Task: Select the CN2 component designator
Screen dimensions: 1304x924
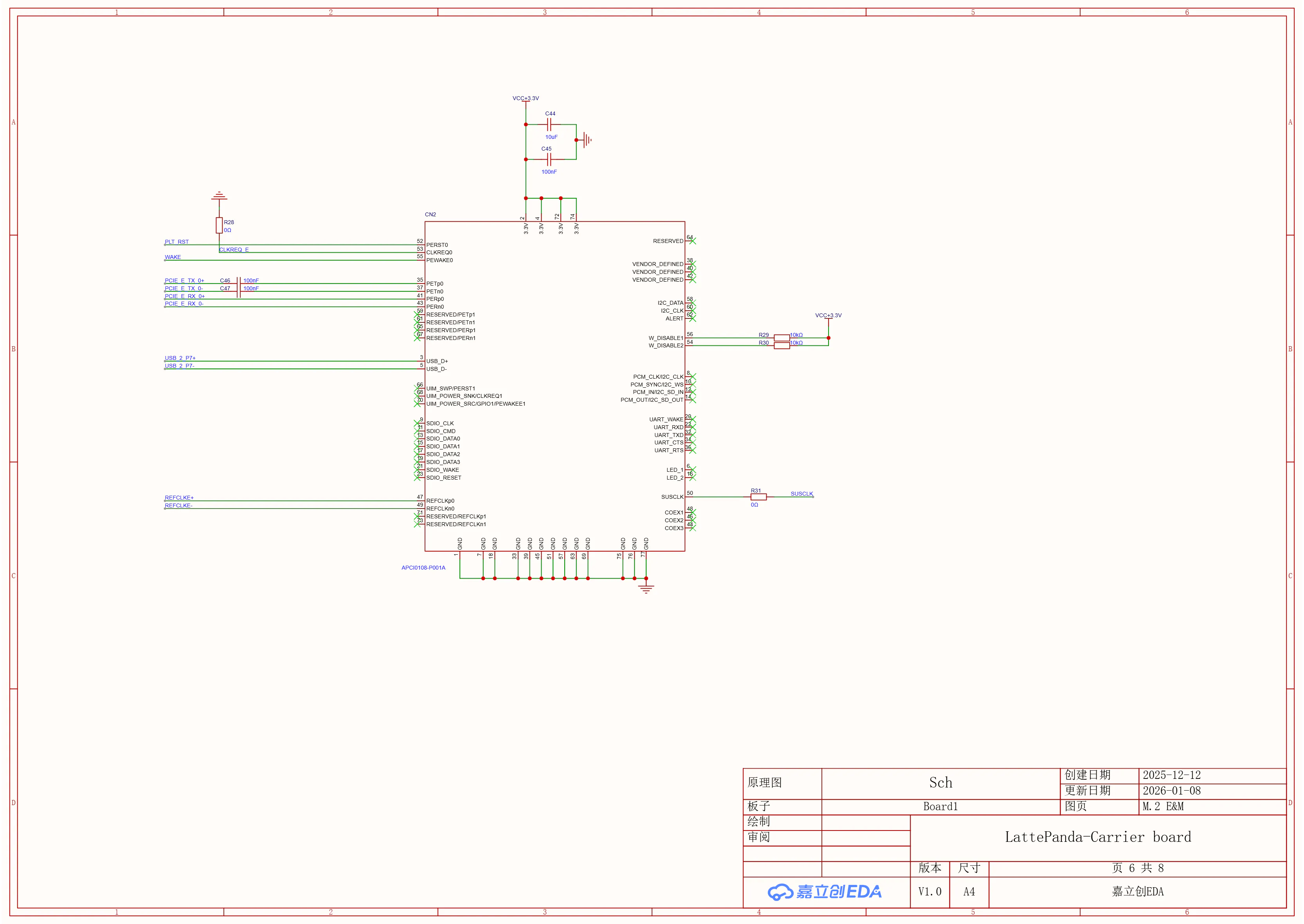Action: click(430, 214)
